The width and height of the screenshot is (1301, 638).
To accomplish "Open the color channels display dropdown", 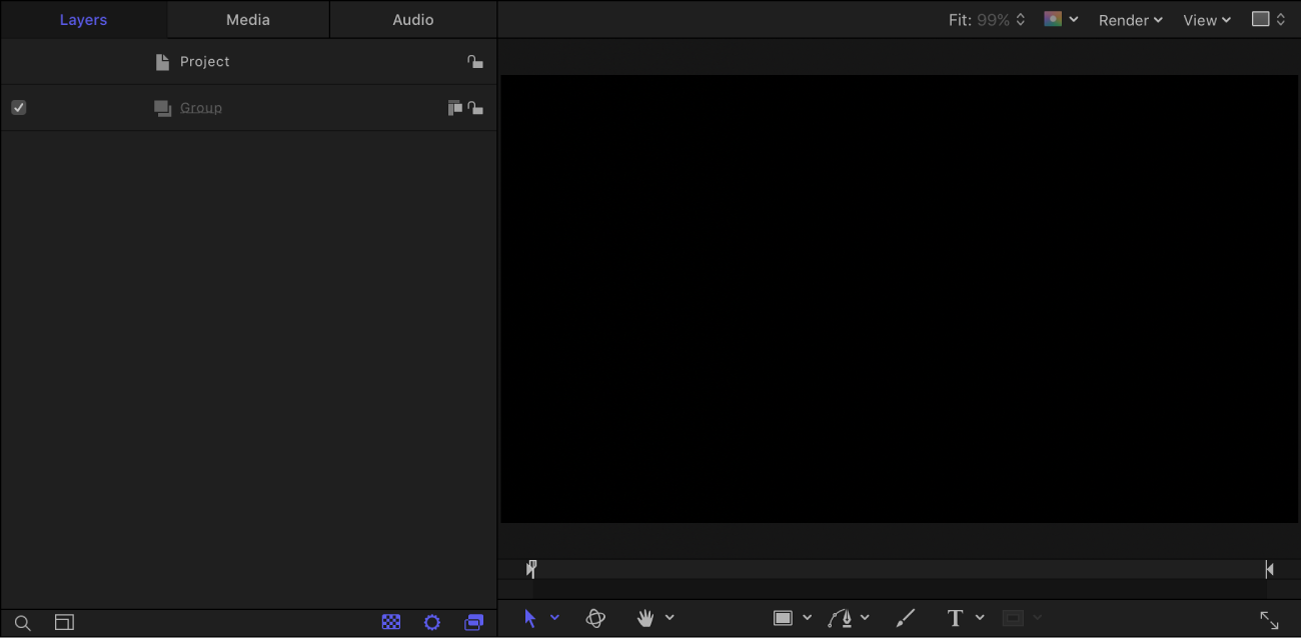I will pyautogui.click(x=1060, y=19).
